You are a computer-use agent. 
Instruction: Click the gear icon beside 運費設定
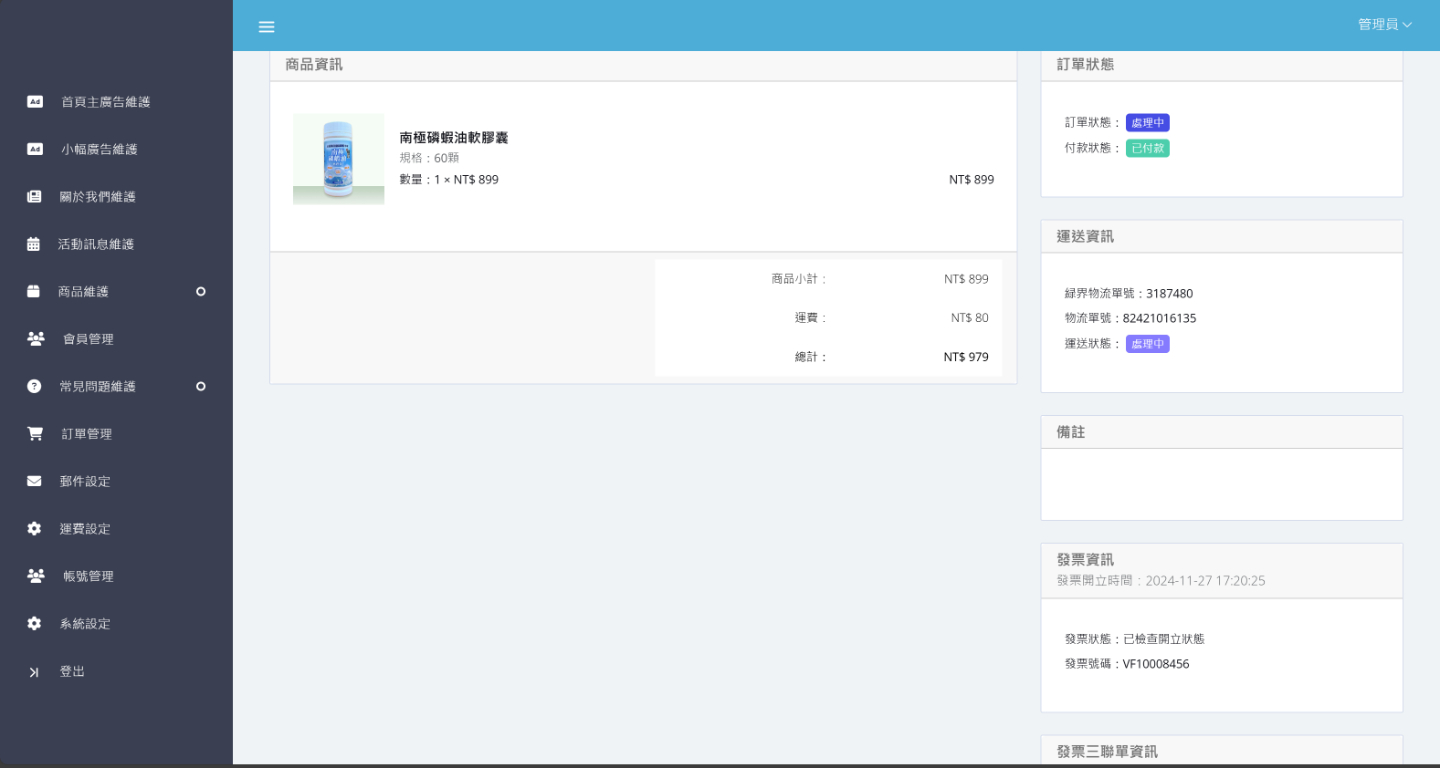34,529
